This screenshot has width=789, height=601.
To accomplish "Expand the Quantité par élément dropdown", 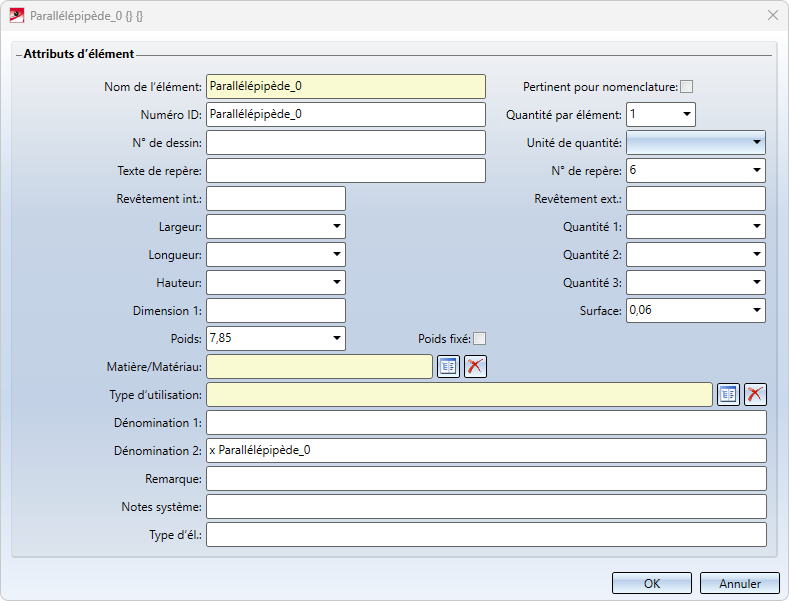I will click(686, 115).
